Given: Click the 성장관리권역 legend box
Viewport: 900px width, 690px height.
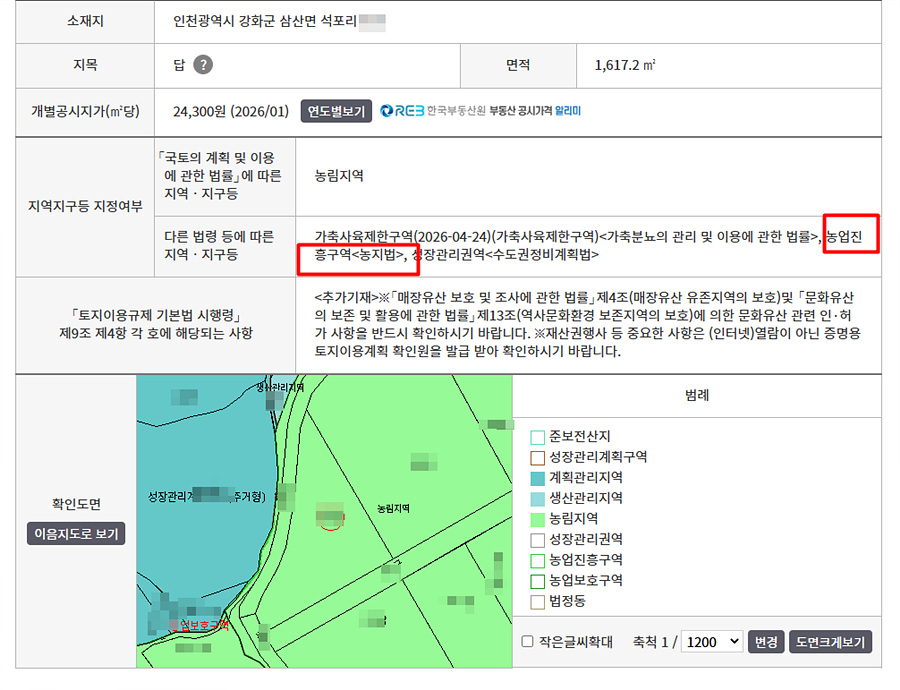Looking at the screenshot, I should (x=537, y=540).
